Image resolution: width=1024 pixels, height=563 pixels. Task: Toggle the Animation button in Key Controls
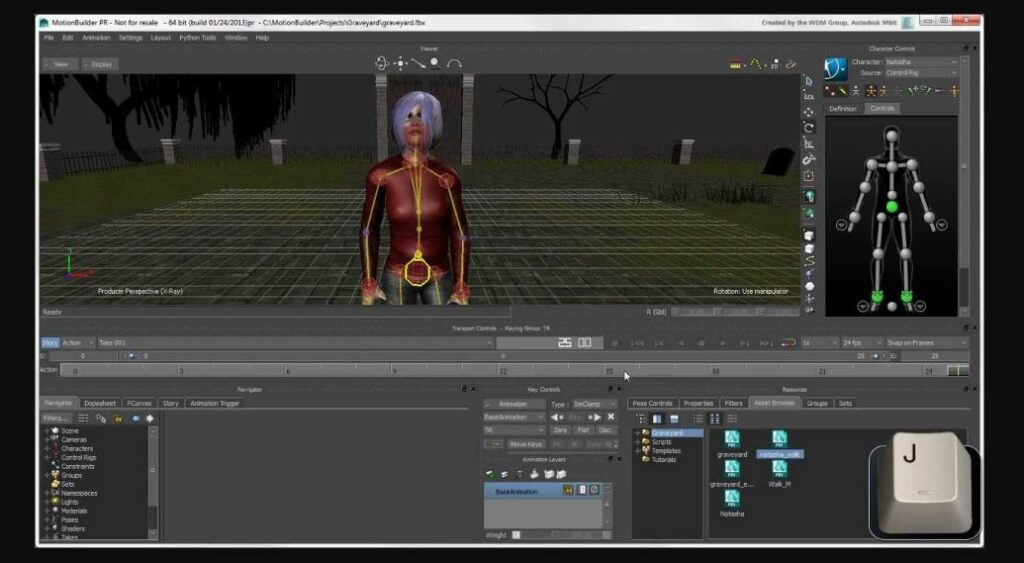pyautogui.click(x=513, y=404)
